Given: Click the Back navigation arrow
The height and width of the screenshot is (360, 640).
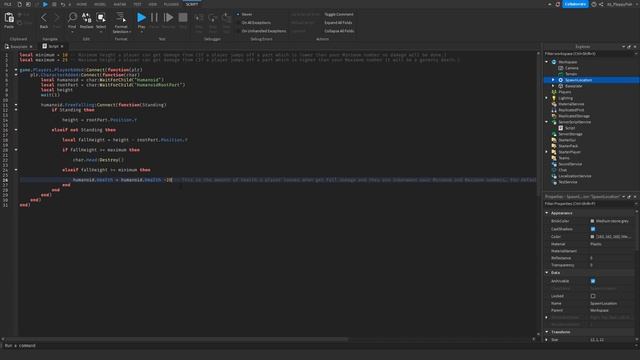Looking at the screenshot, I should click(44, 18).
